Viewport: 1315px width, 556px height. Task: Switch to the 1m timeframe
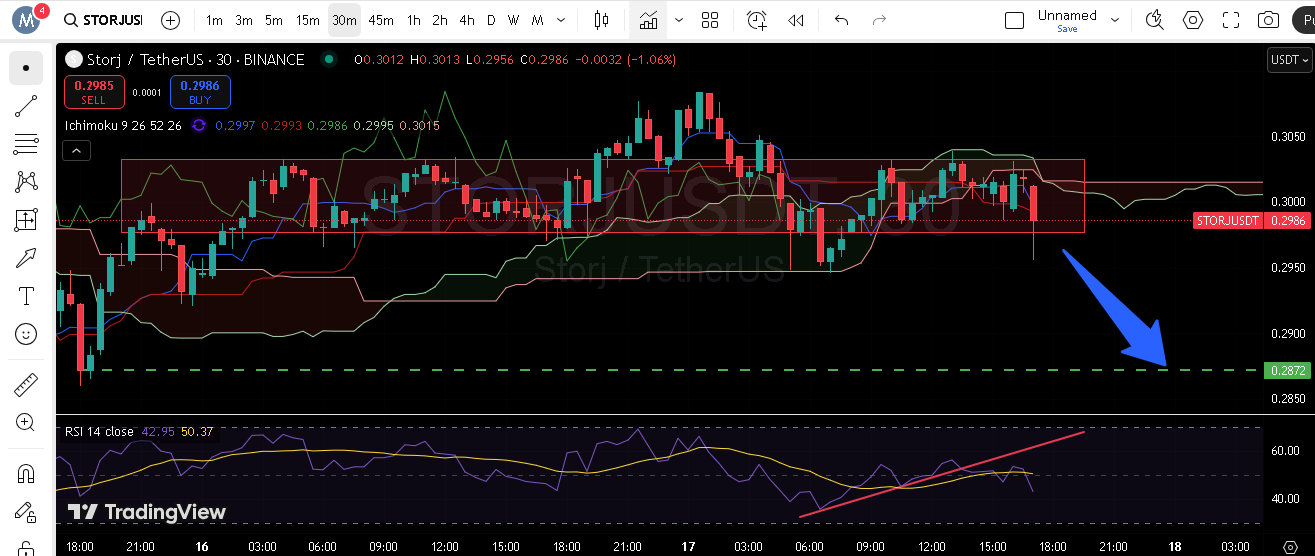[x=214, y=20]
